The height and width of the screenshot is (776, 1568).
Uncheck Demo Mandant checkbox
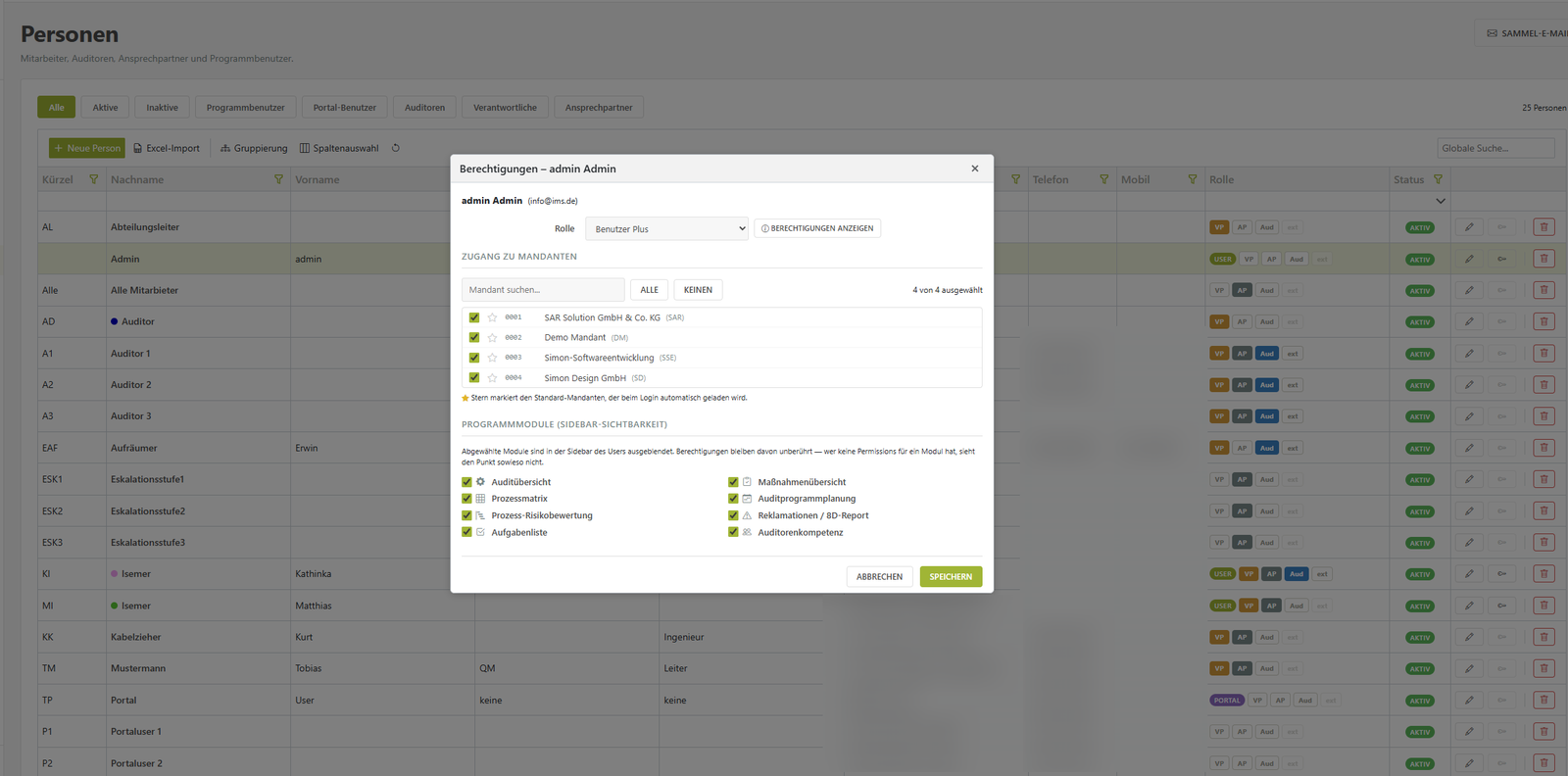474,338
